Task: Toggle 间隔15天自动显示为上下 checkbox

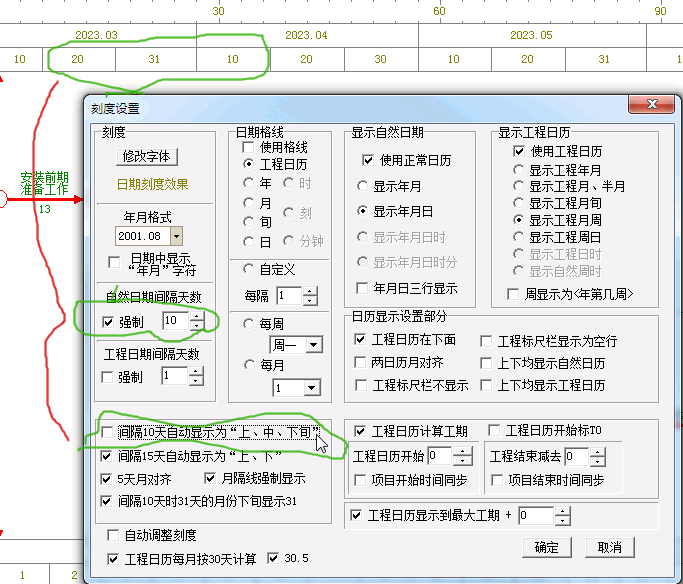Action: point(106,456)
